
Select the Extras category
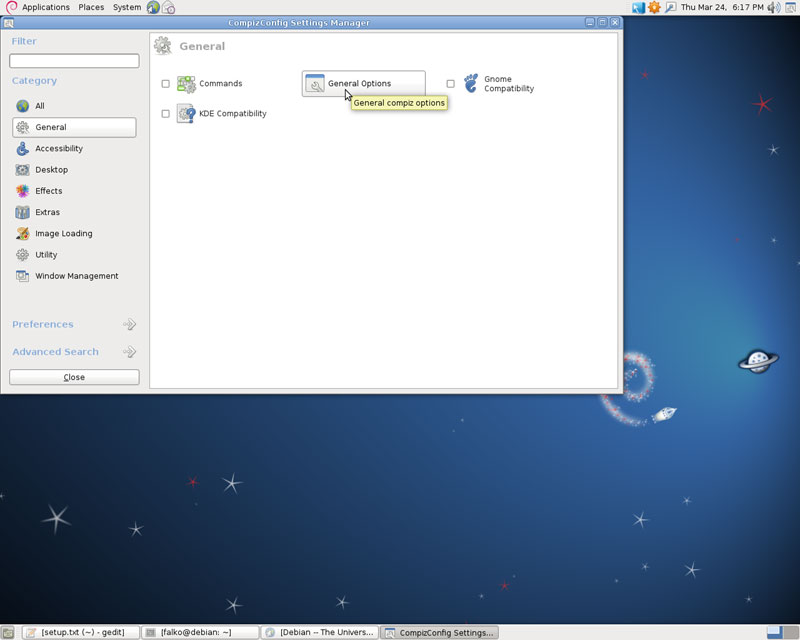[x=74, y=212]
